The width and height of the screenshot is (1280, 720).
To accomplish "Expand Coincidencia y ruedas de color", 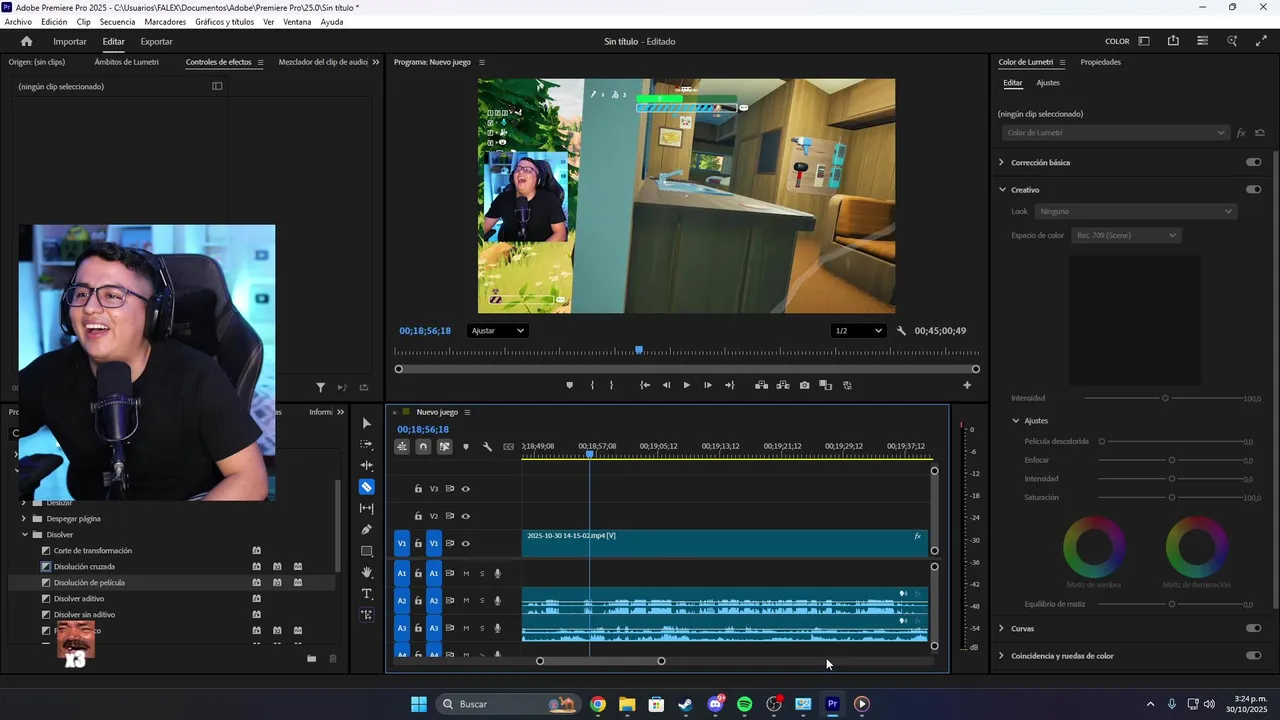I will point(1002,656).
